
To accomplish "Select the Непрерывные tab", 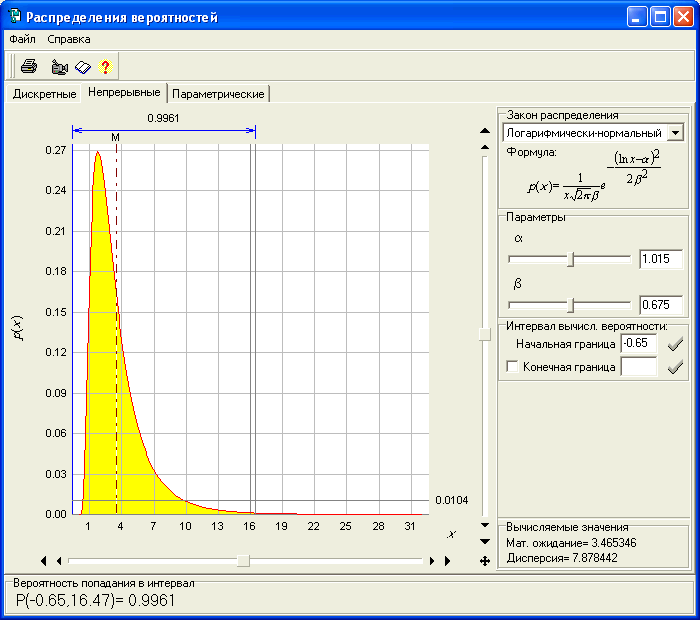I will pyautogui.click(x=124, y=92).
